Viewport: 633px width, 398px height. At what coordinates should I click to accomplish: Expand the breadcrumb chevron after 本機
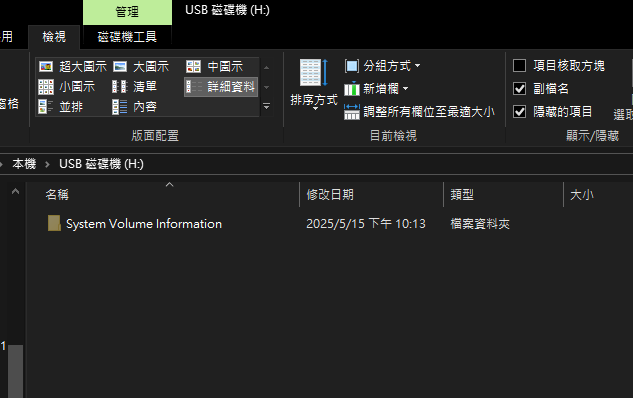coord(47,164)
